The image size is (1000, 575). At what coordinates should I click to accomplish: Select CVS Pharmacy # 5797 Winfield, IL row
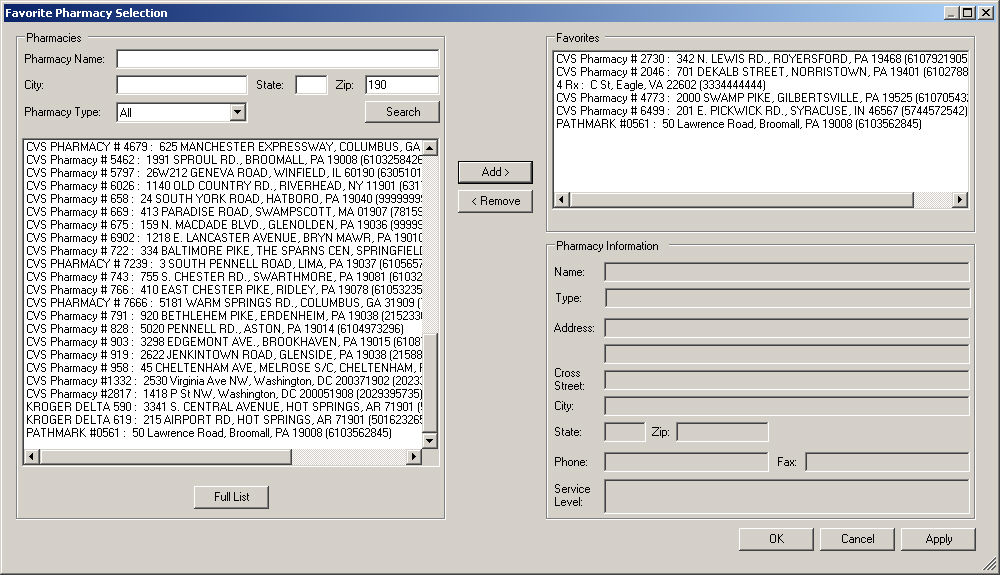pos(223,173)
